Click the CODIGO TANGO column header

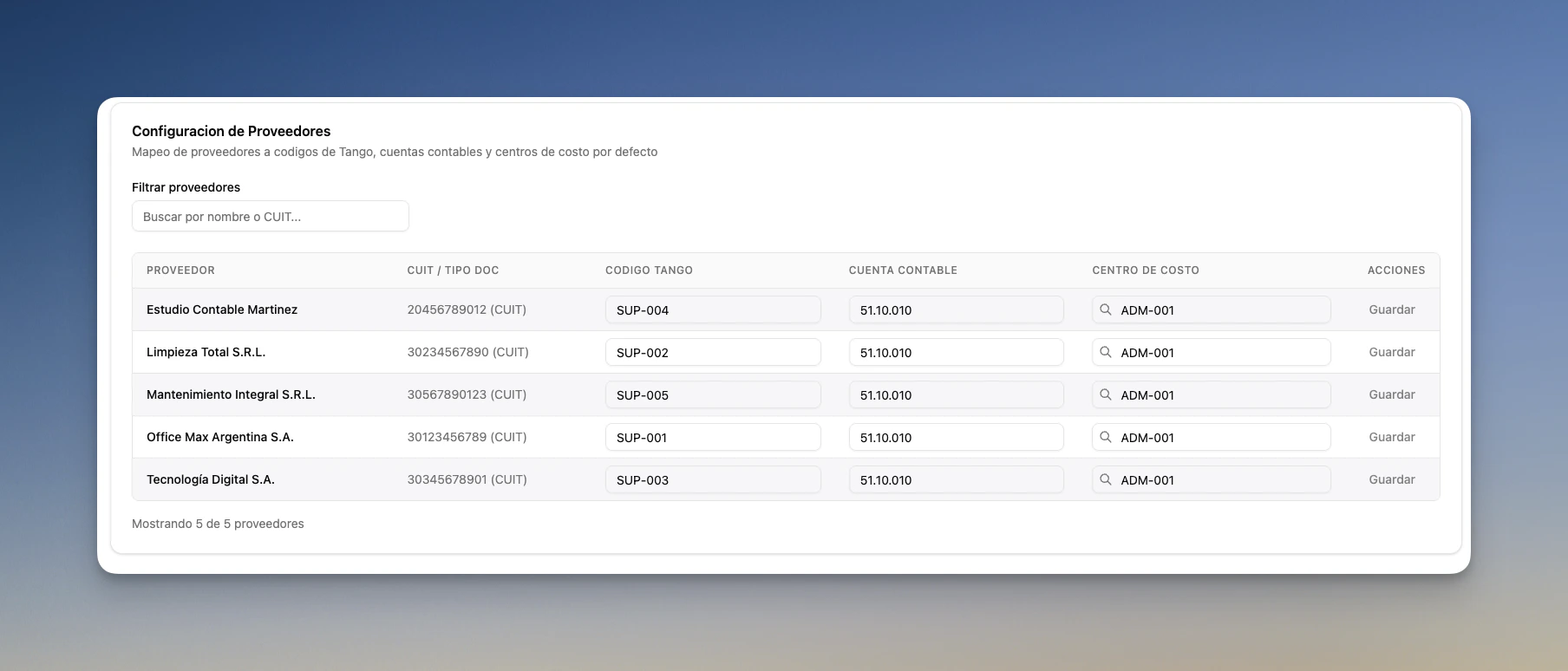649,270
